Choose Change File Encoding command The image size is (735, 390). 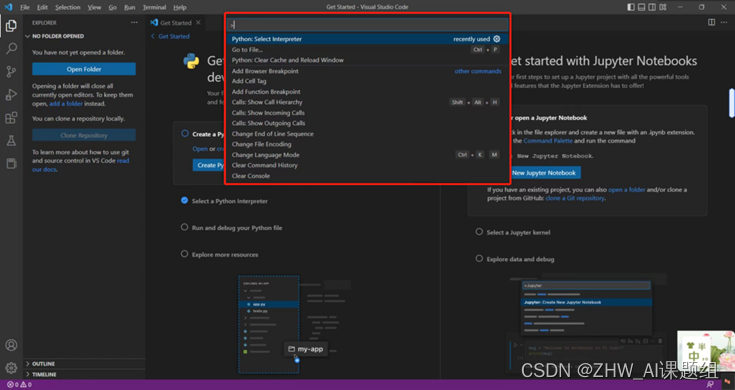368,144
